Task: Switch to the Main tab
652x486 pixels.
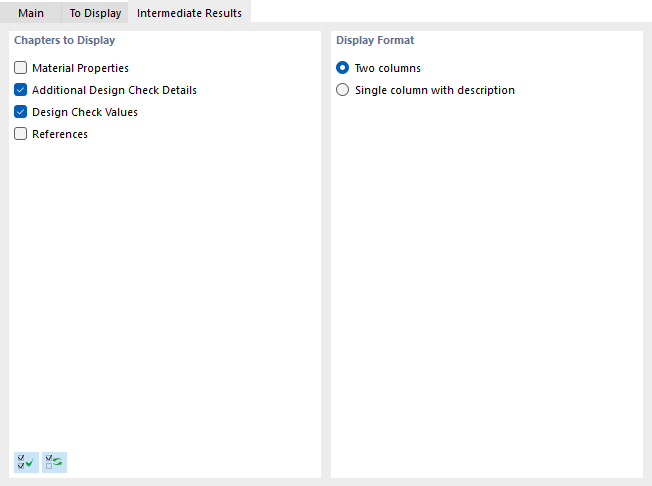Action: click(31, 13)
